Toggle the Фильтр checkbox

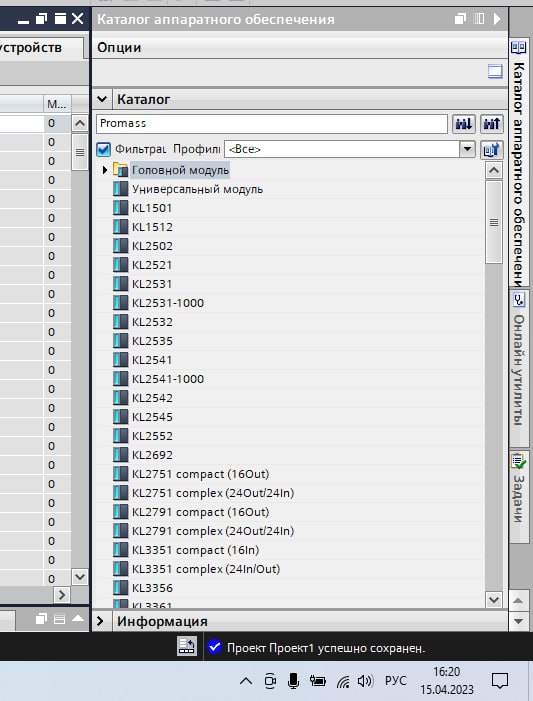pyautogui.click(x=103, y=149)
